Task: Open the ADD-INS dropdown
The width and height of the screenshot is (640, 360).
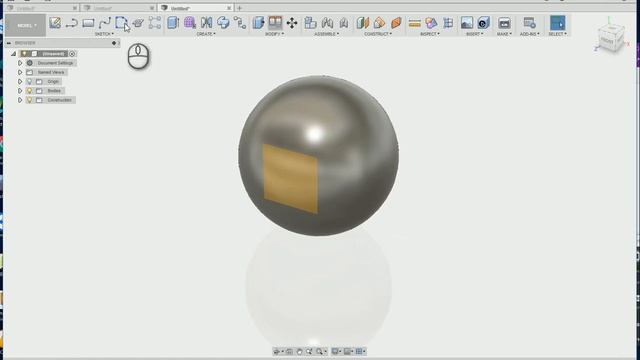Action: click(x=530, y=34)
